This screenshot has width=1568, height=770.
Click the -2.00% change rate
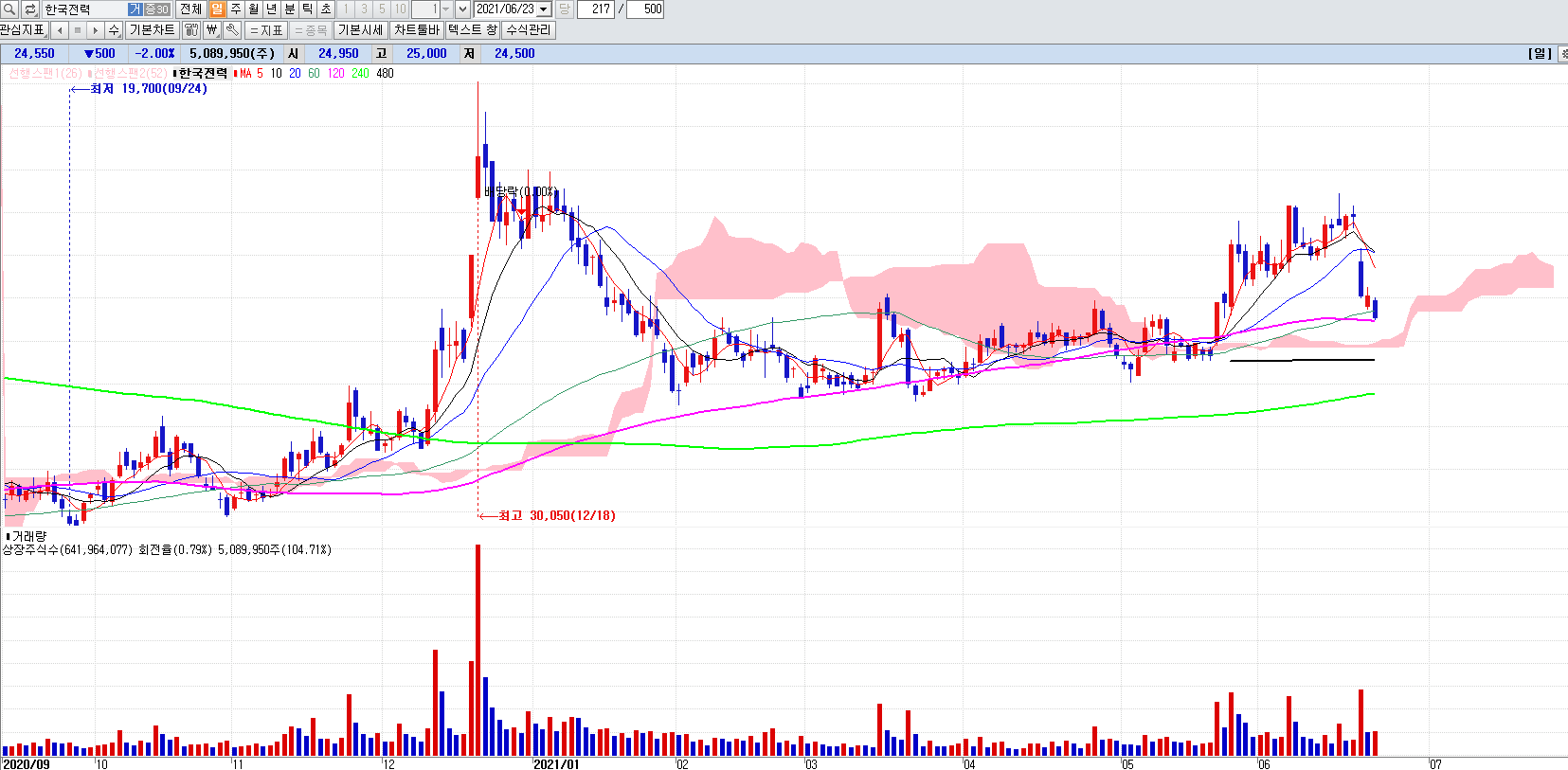pos(154,54)
